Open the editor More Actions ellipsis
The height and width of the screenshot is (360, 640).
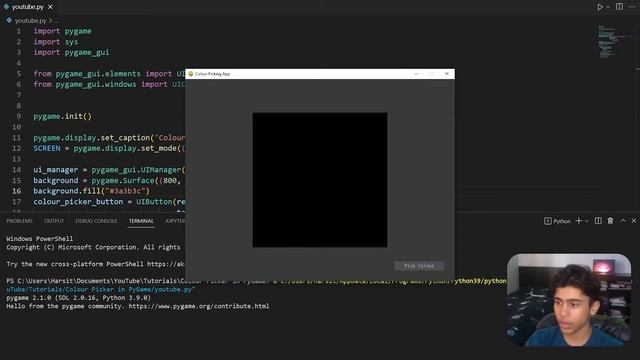(x=632, y=7)
